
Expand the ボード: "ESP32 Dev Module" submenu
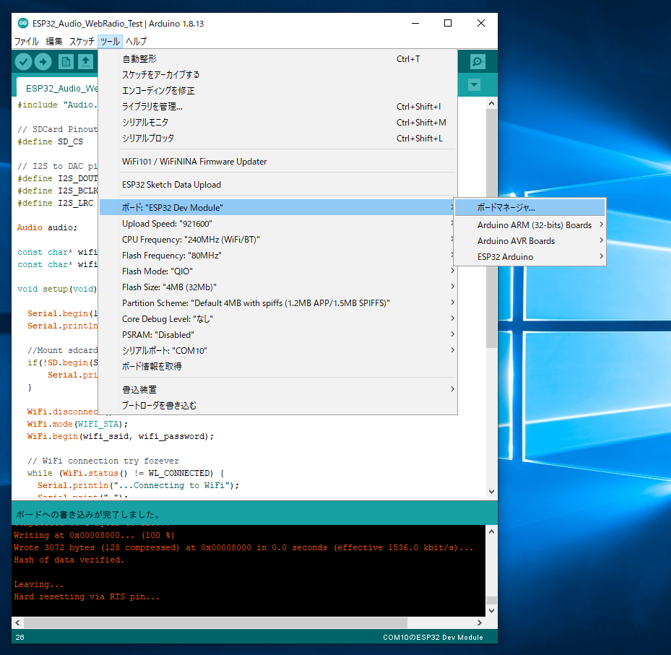(x=278, y=207)
